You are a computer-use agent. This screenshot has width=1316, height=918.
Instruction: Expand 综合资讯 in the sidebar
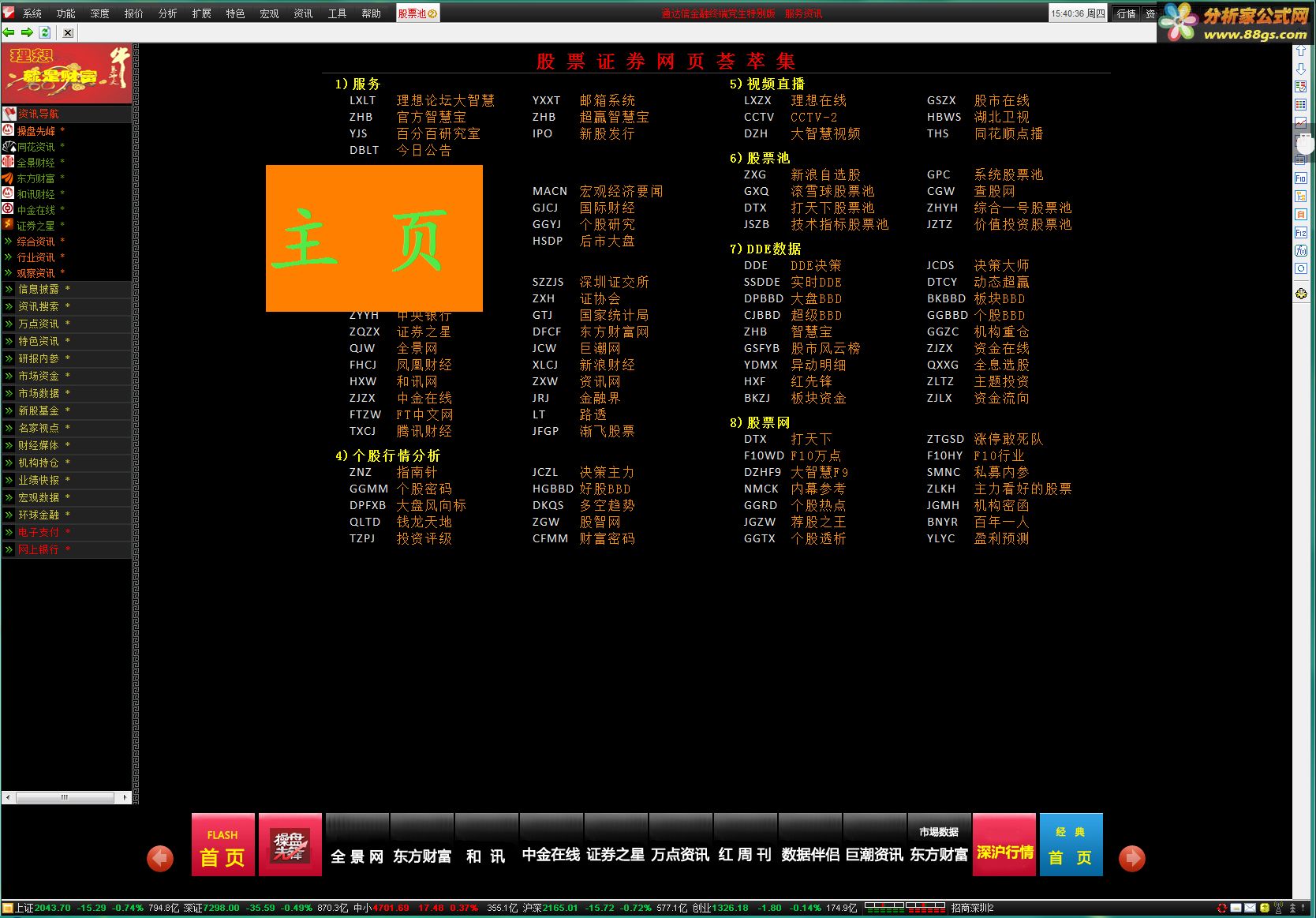[x=36, y=242]
